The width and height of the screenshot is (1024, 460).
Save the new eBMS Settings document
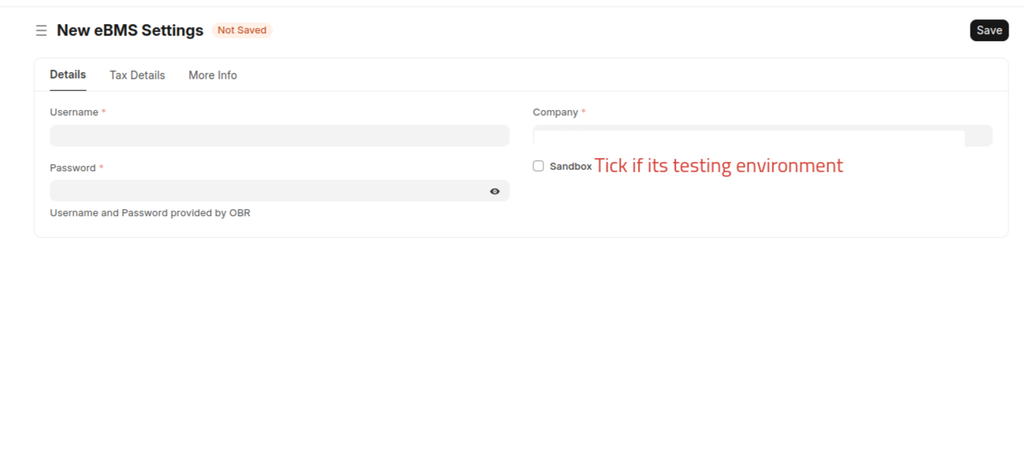point(989,30)
